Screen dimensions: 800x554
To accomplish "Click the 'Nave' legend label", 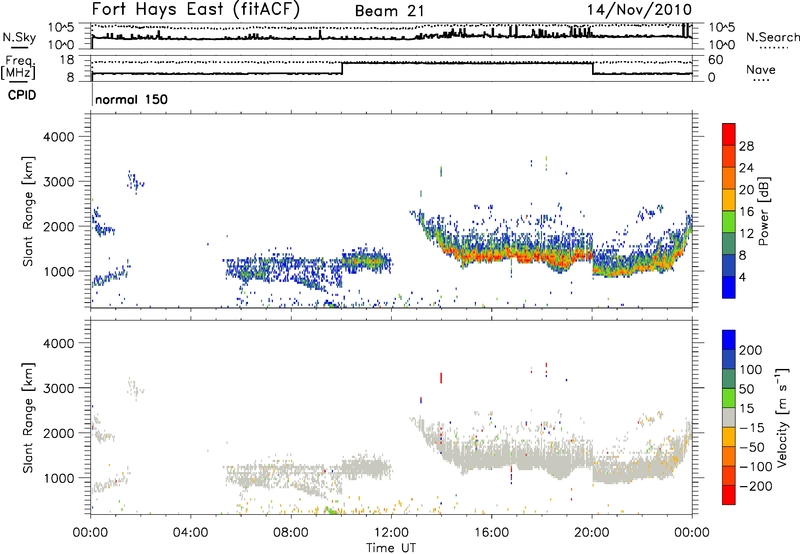I will coord(761,69).
